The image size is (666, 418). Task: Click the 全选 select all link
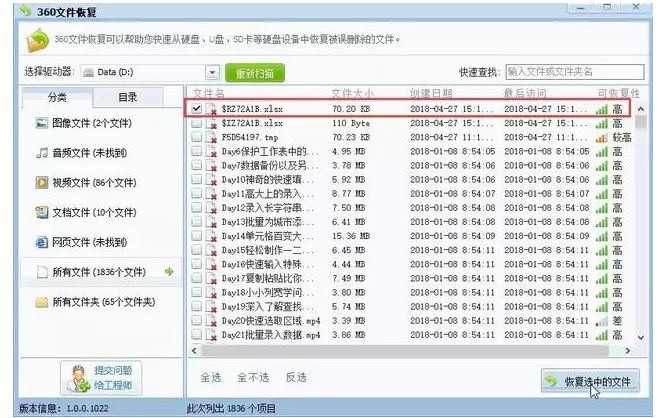(x=211, y=377)
